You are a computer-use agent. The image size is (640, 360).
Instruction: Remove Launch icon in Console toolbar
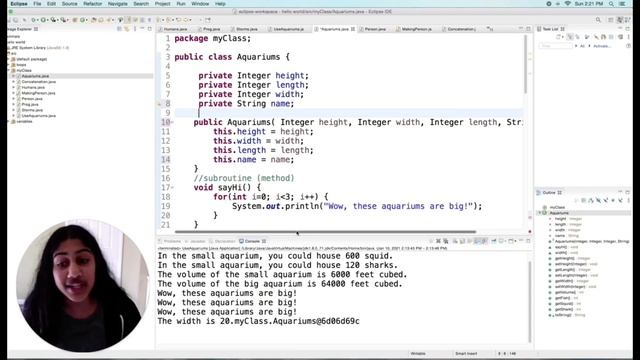[x=438, y=241]
